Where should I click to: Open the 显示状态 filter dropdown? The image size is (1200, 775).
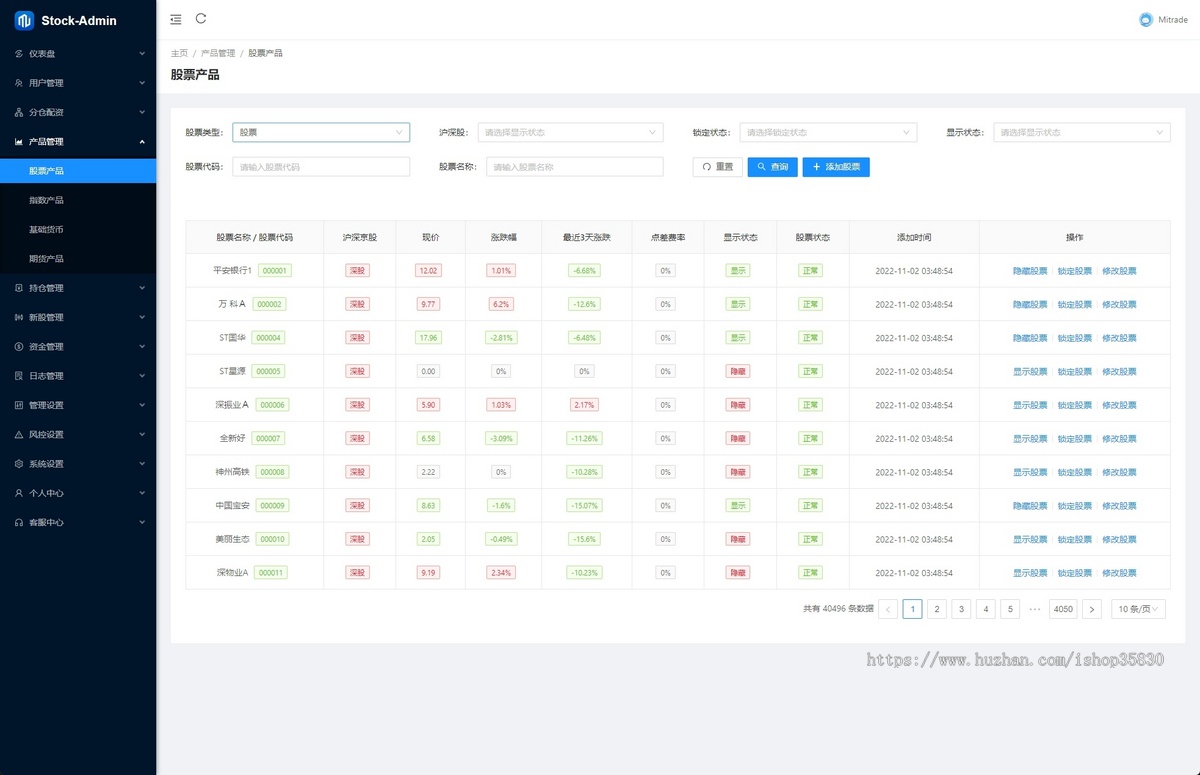[1082, 132]
